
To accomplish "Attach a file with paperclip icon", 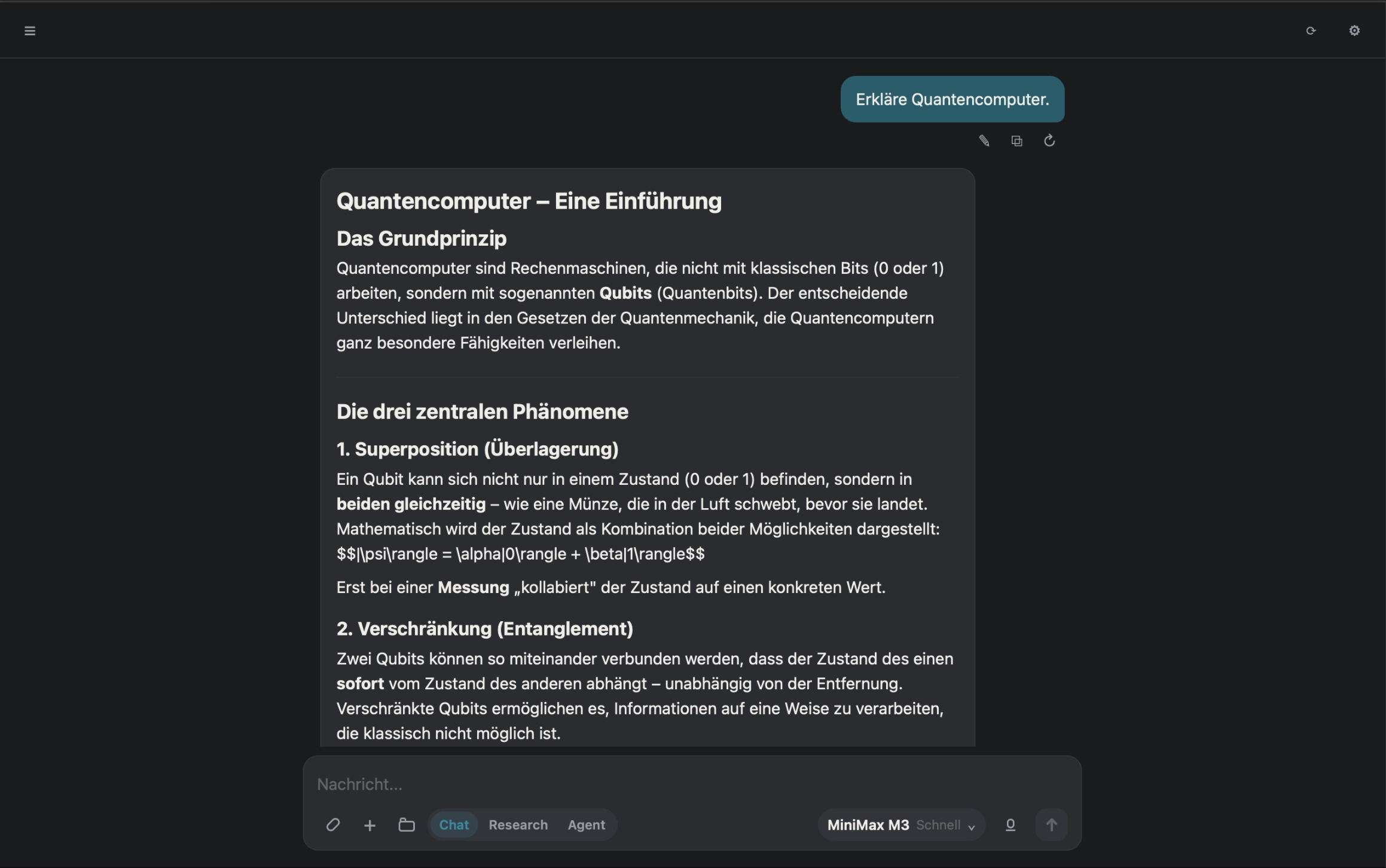I will 333,825.
